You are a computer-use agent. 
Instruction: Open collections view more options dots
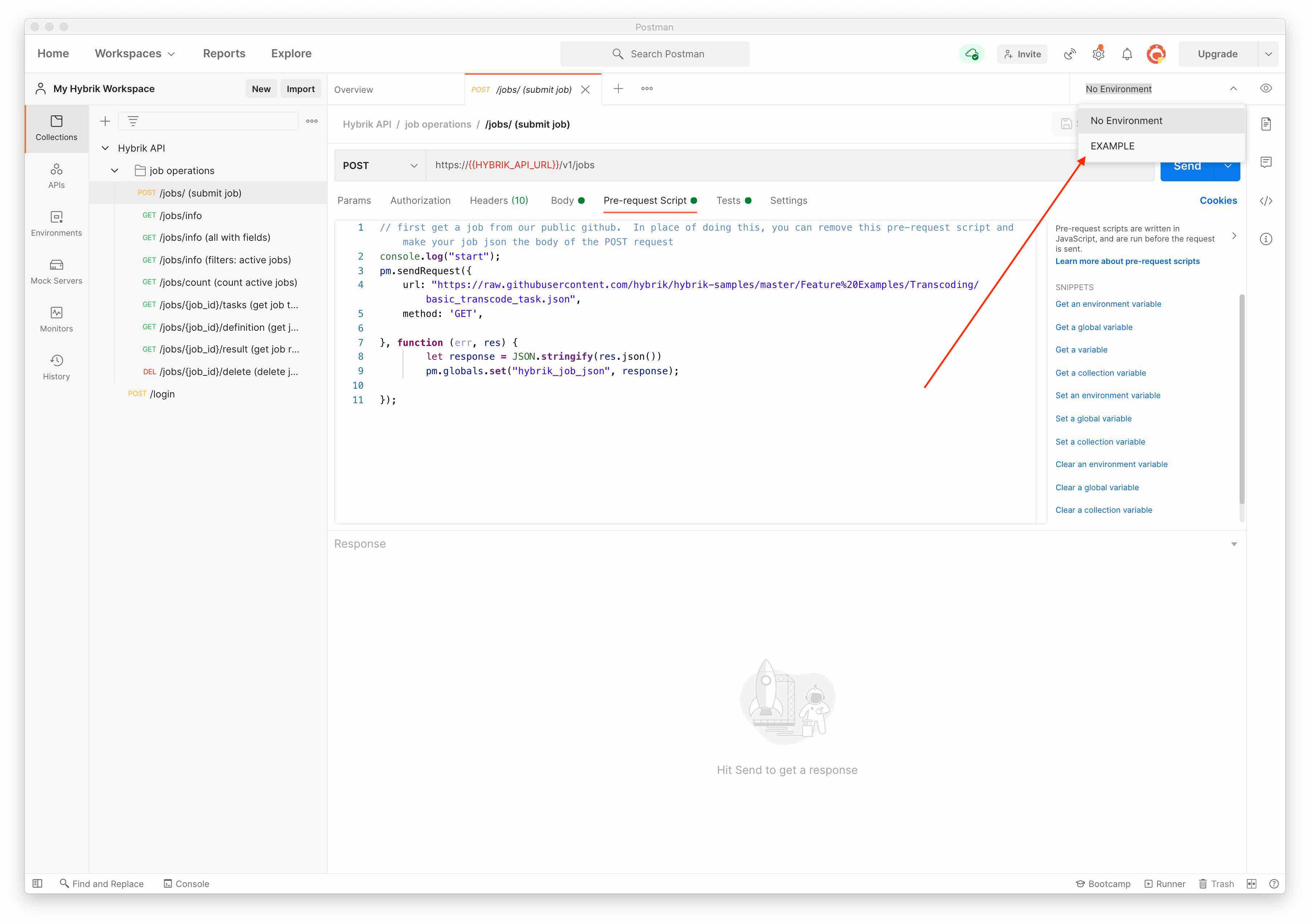coord(312,121)
